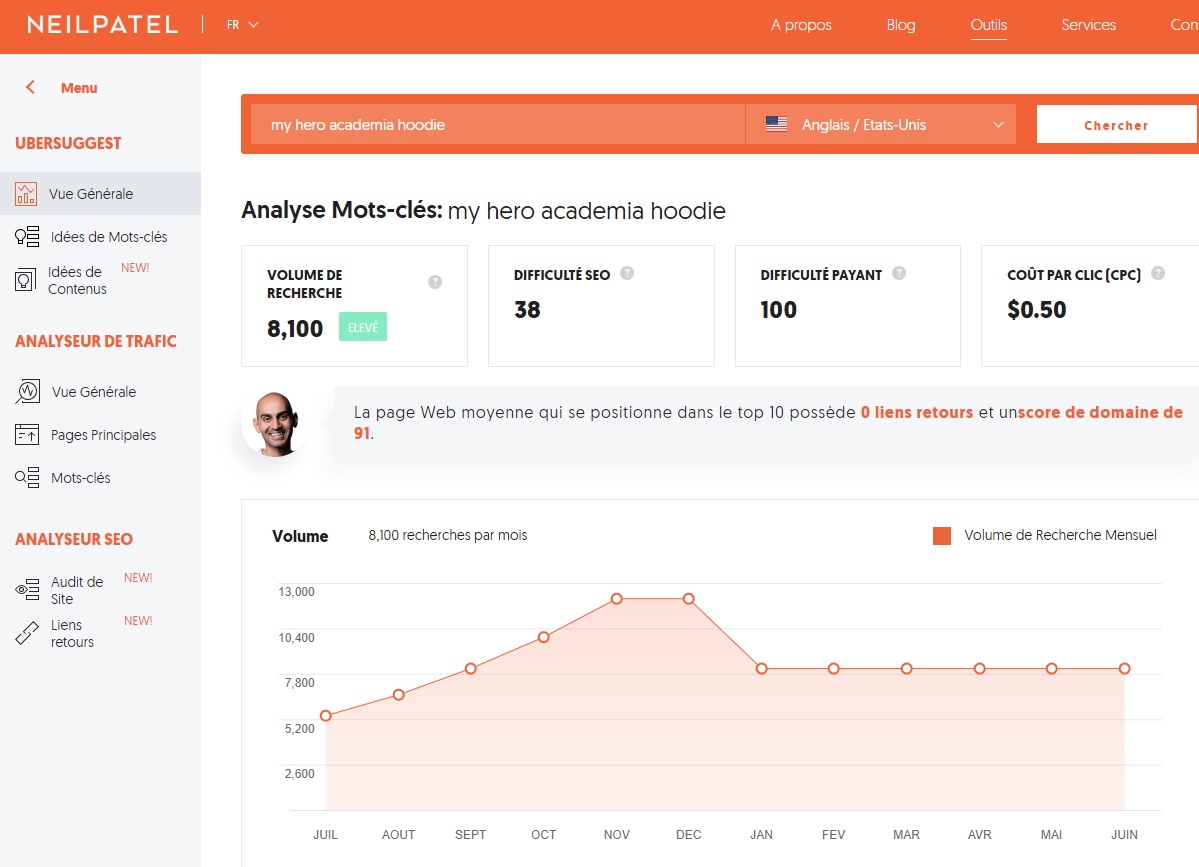Click the Chercher button
Image resolution: width=1199 pixels, height=867 pixels.
pos(1116,124)
